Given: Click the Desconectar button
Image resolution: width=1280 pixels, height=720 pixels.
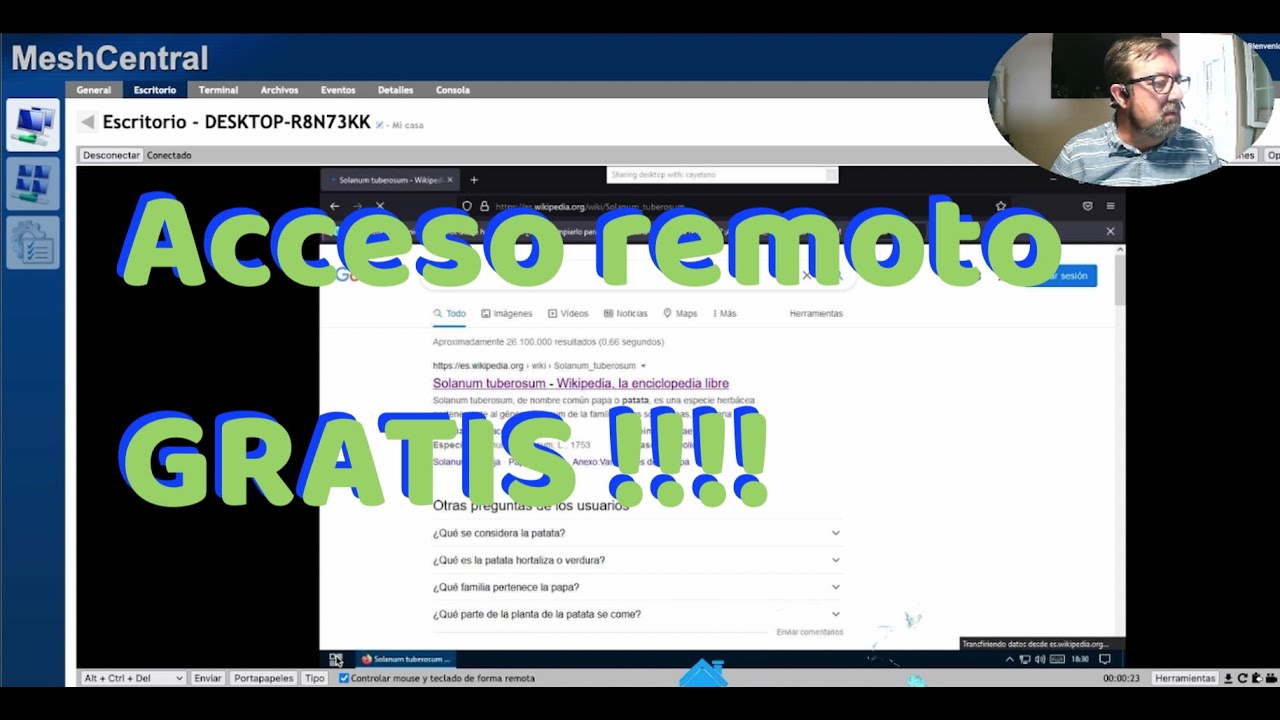Looking at the screenshot, I should 111,155.
